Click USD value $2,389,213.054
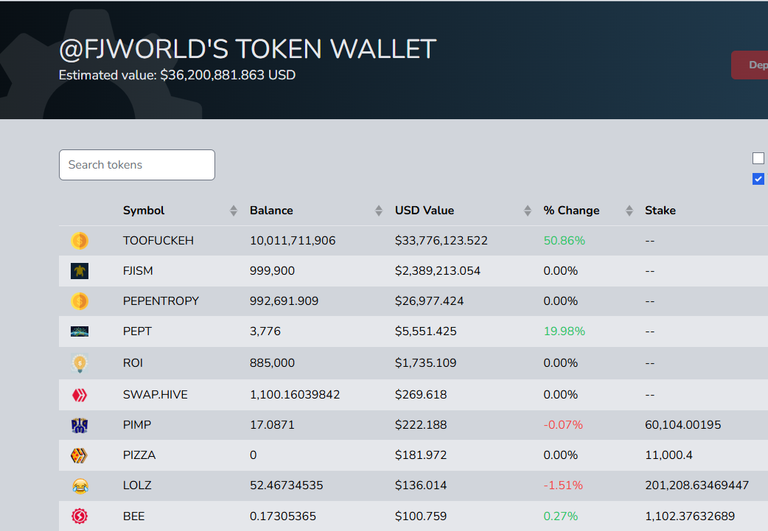This screenshot has width=768, height=531. coord(438,271)
